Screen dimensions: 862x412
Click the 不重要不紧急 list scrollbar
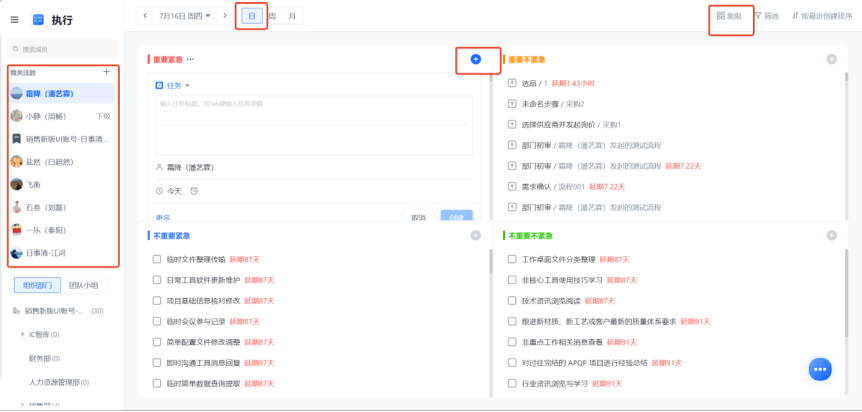click(x=847, y=292)
